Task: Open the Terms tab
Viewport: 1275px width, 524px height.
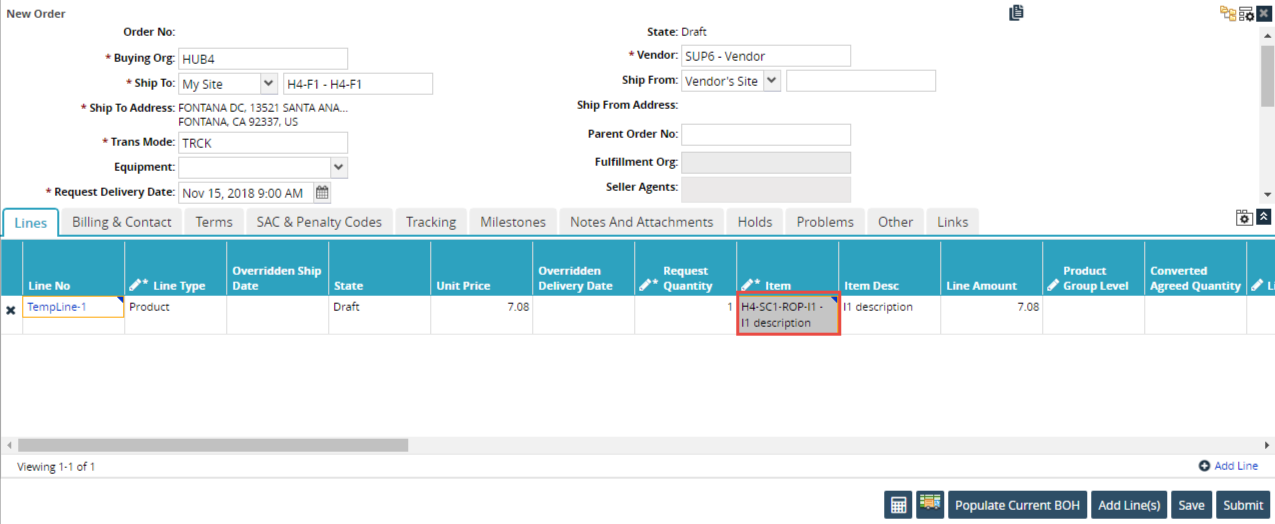Action: point(214,222)
